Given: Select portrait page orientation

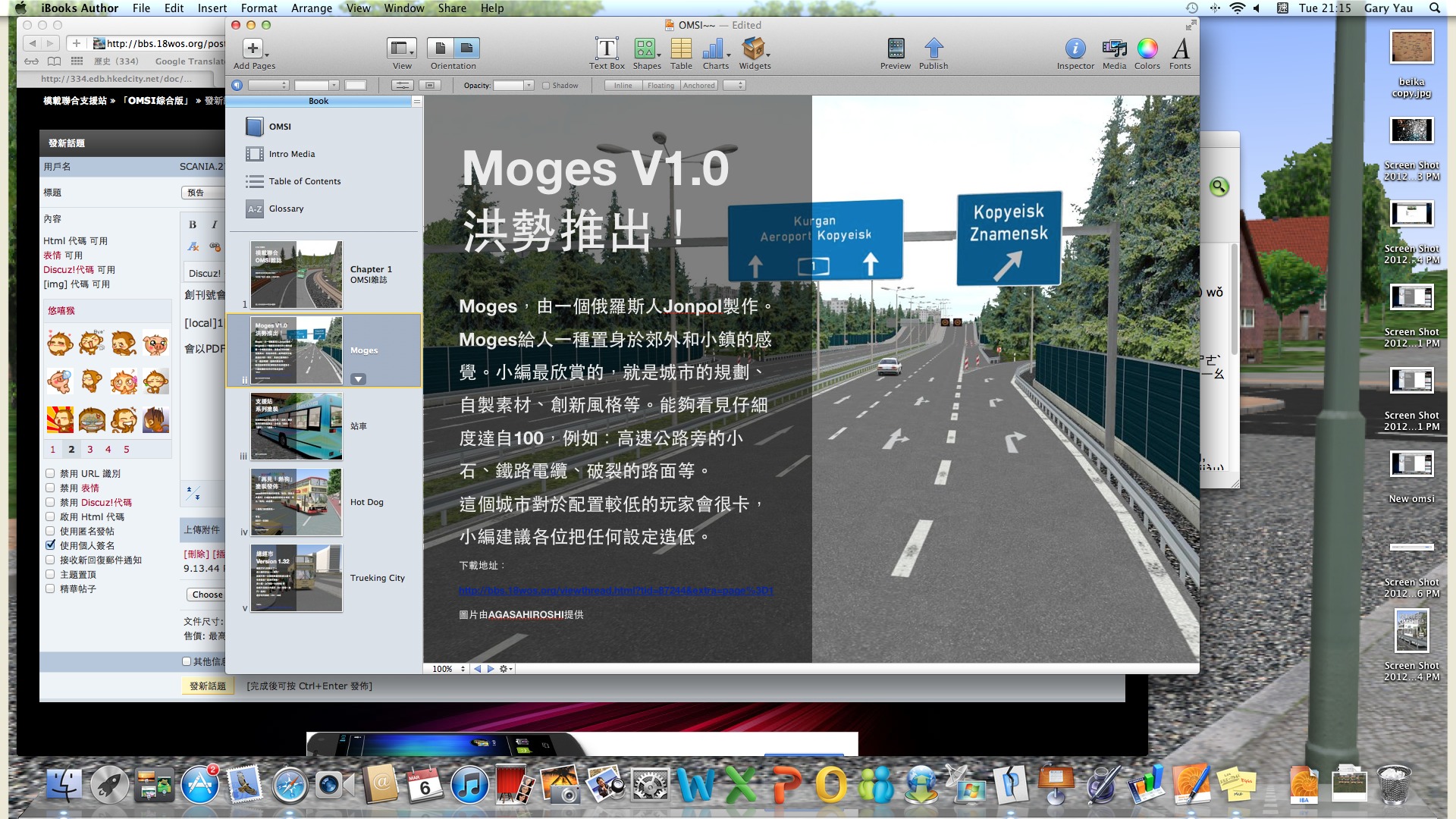Looking at the screenshot, I should (440, 49).
